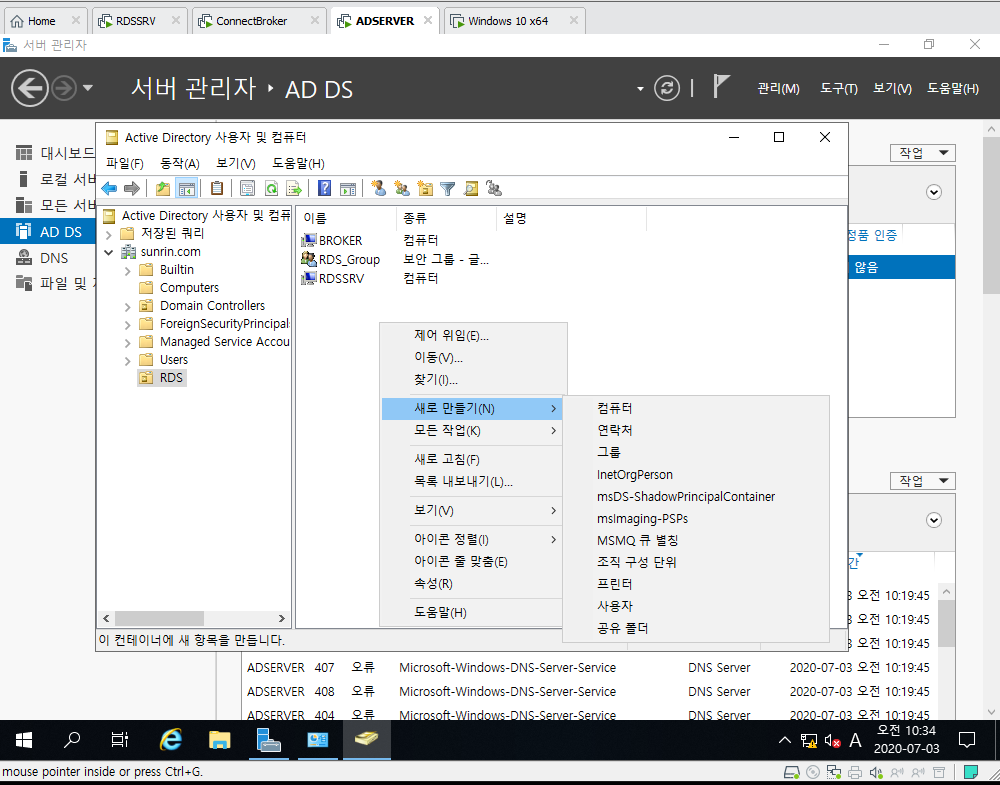Image resolution: width=1000 pixels, height=785 pixels.
Task: Open Server Manager 도구(T) menu
Action: pos(839,89)
